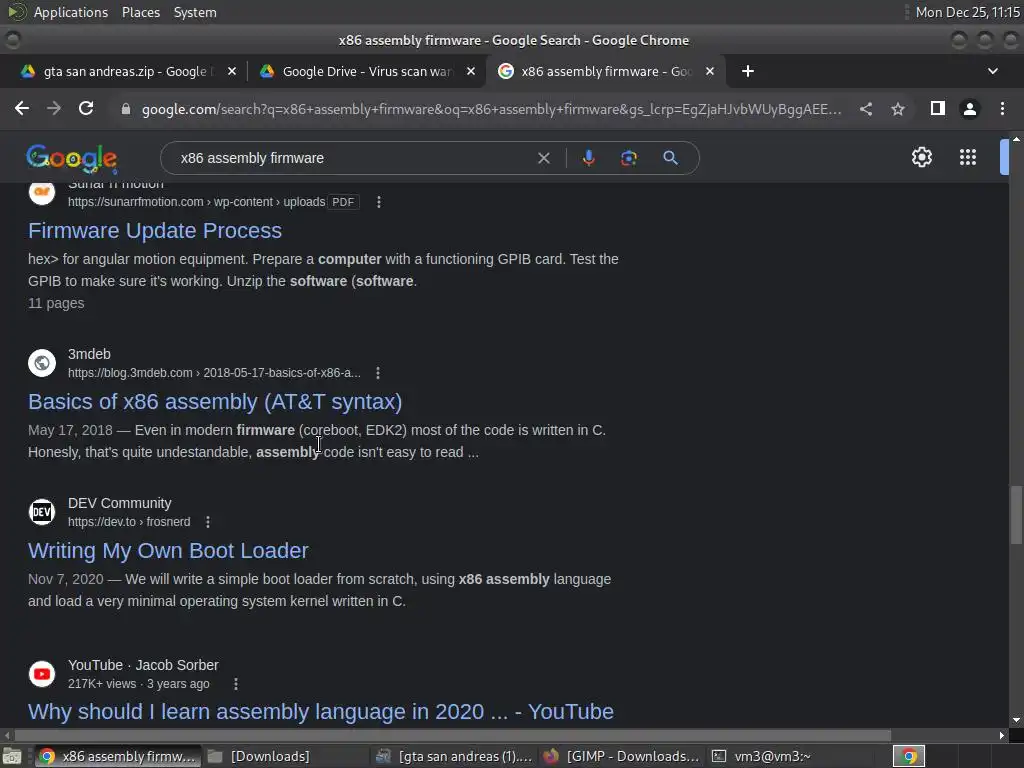Close the x86 assembly firmware tab
The height and width of the screenshot is (768, 1024).
tap(710, 71)
